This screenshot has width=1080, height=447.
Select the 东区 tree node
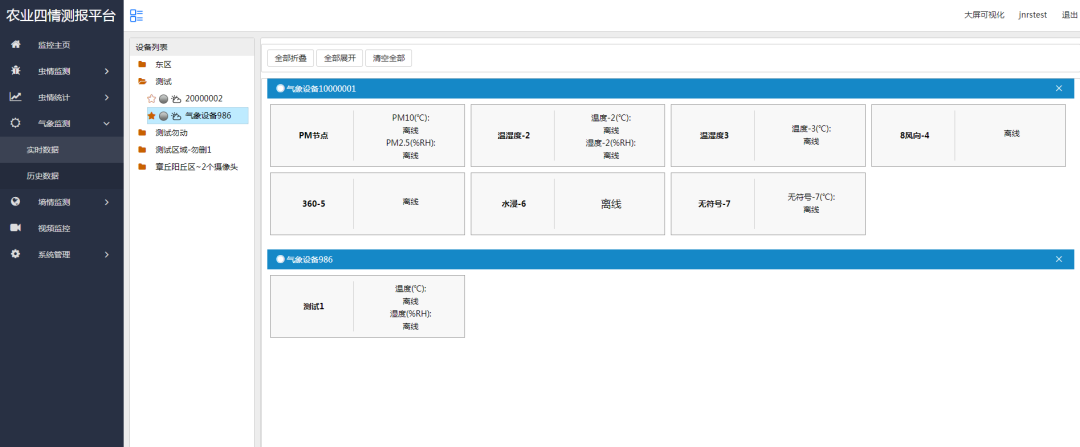(163, 64)
